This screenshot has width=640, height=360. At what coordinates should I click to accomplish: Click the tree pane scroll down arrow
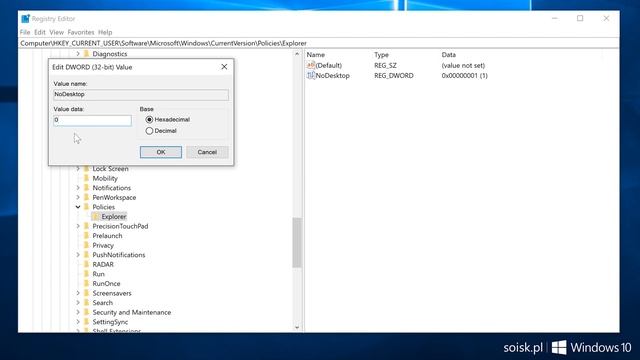(x=297, y=327)
